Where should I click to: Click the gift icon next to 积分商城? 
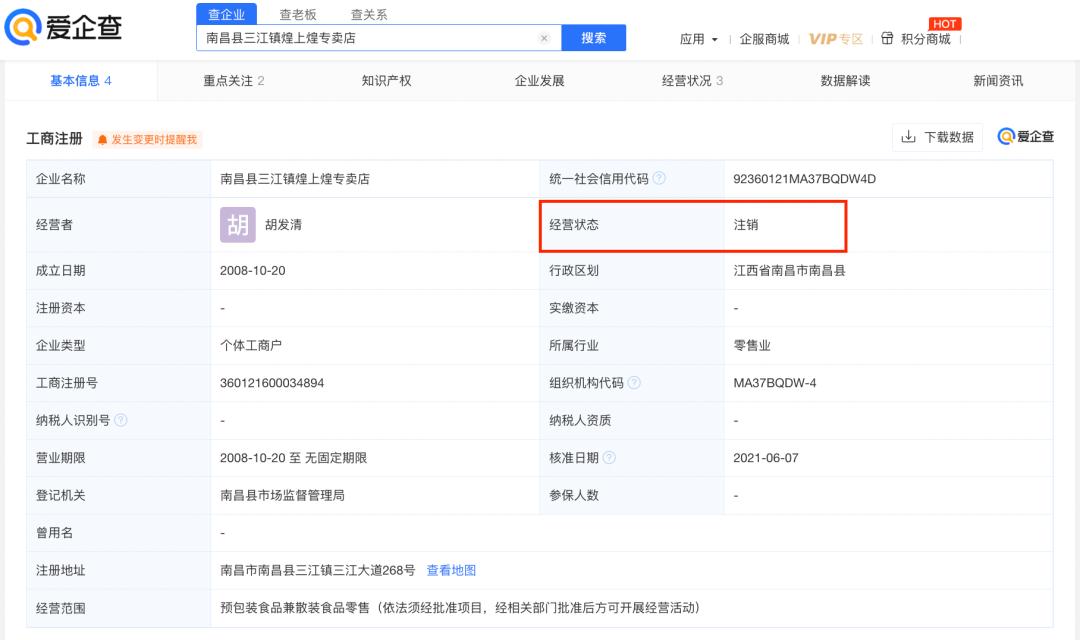coord(887,39)
